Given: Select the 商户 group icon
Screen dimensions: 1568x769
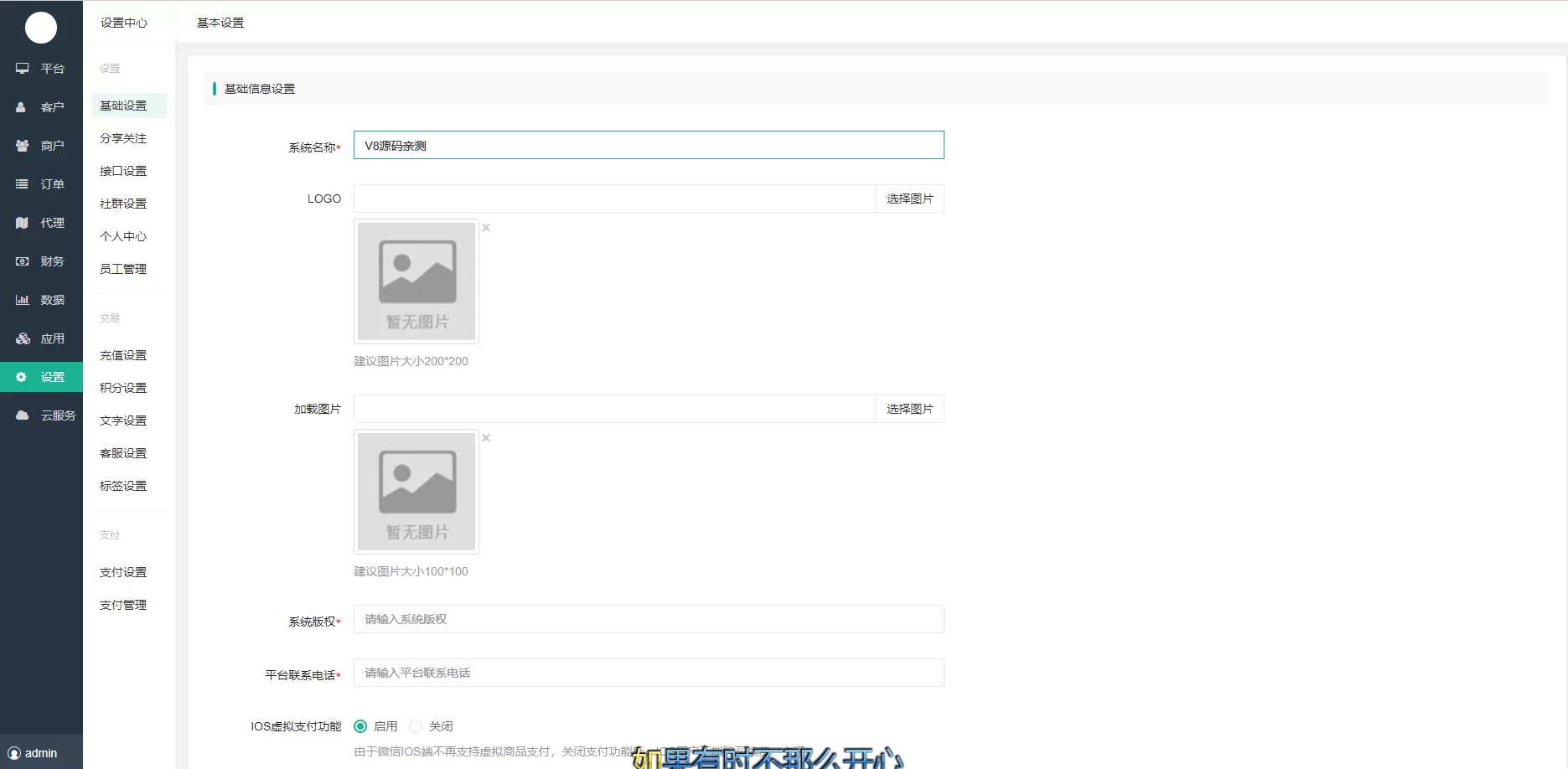Looking at the screenshot, I should (x=23, y=146).
